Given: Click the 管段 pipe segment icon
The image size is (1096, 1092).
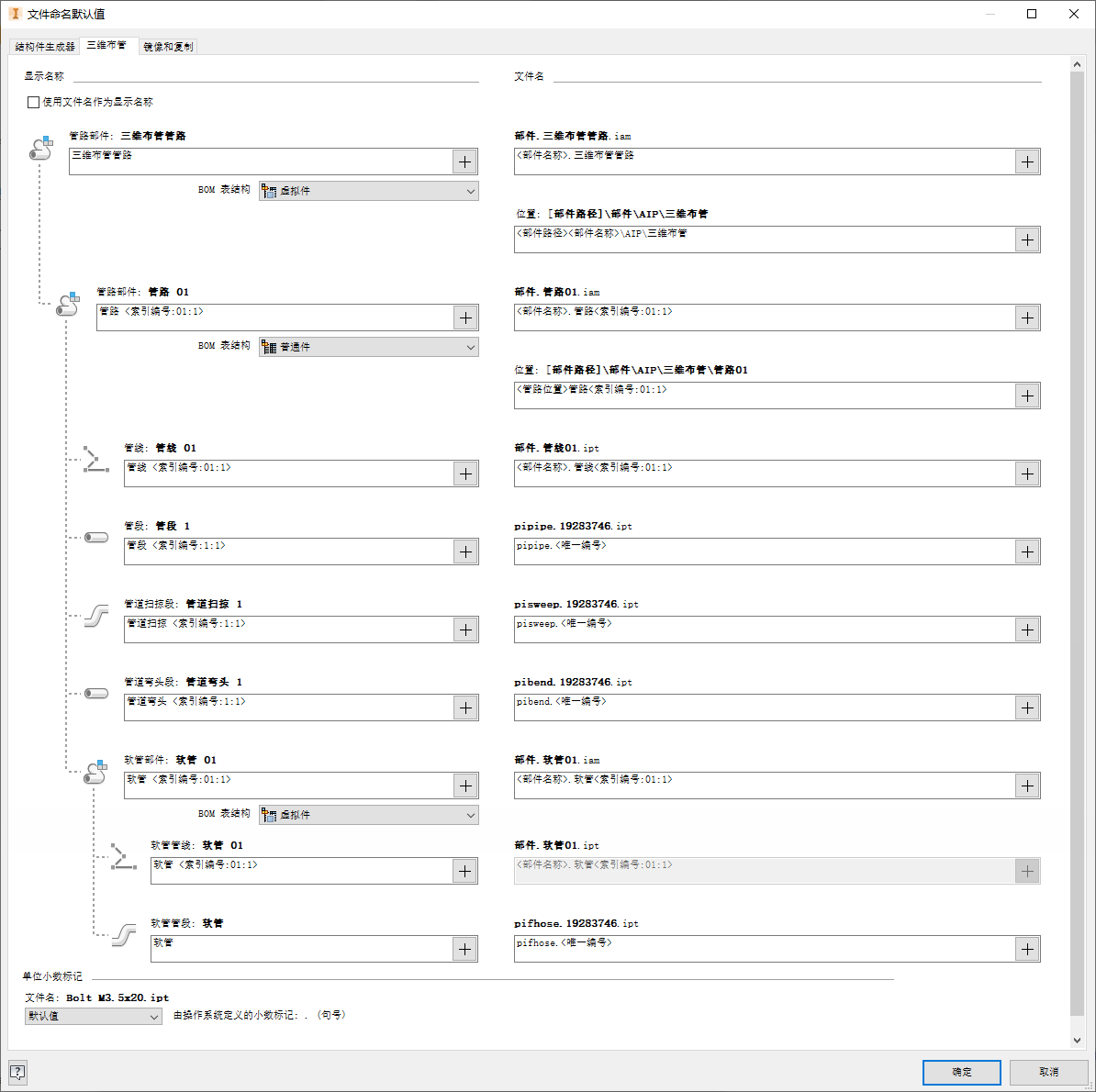Looking at the screenshot, I should (96, 537).
